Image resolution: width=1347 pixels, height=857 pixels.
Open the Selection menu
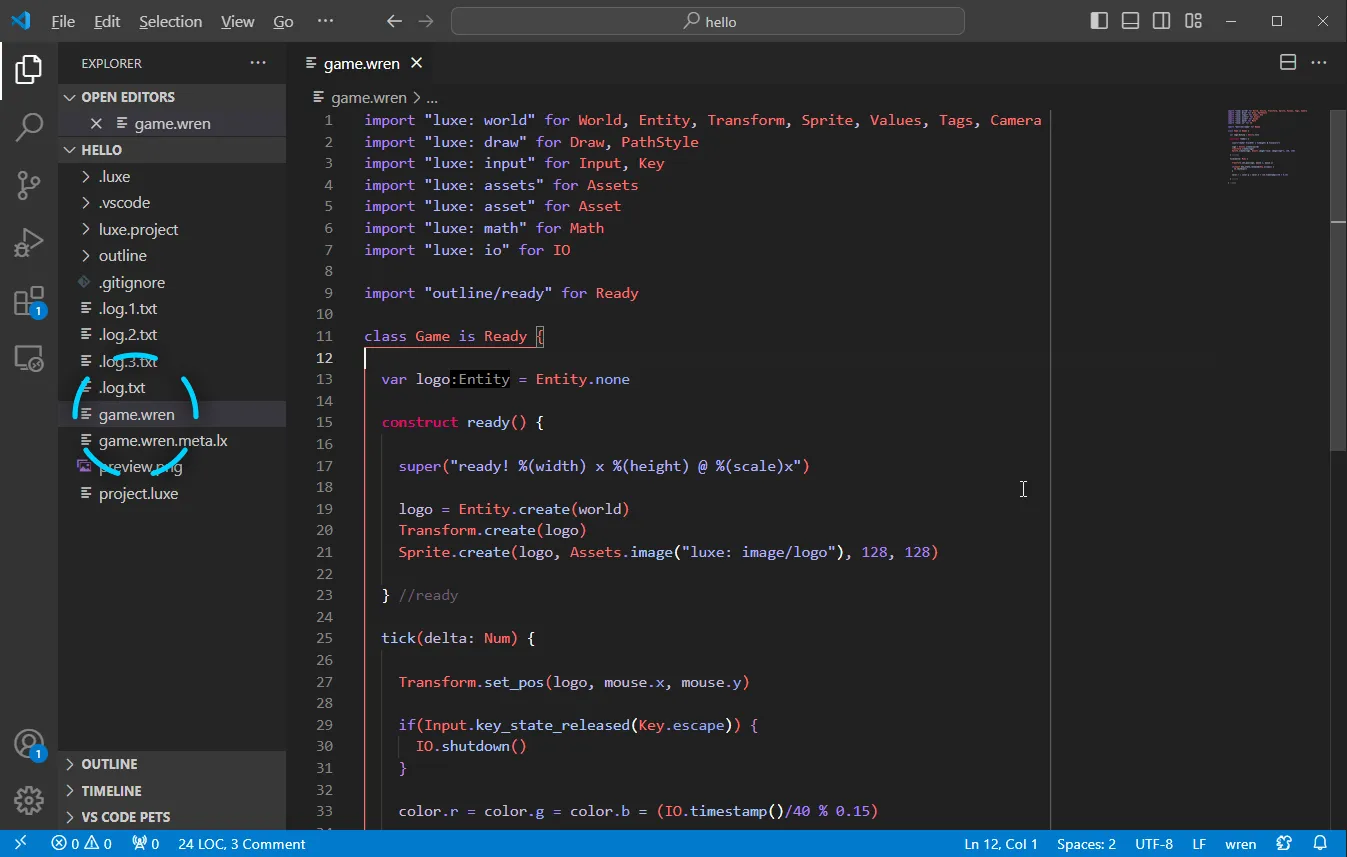click(170, 21)
